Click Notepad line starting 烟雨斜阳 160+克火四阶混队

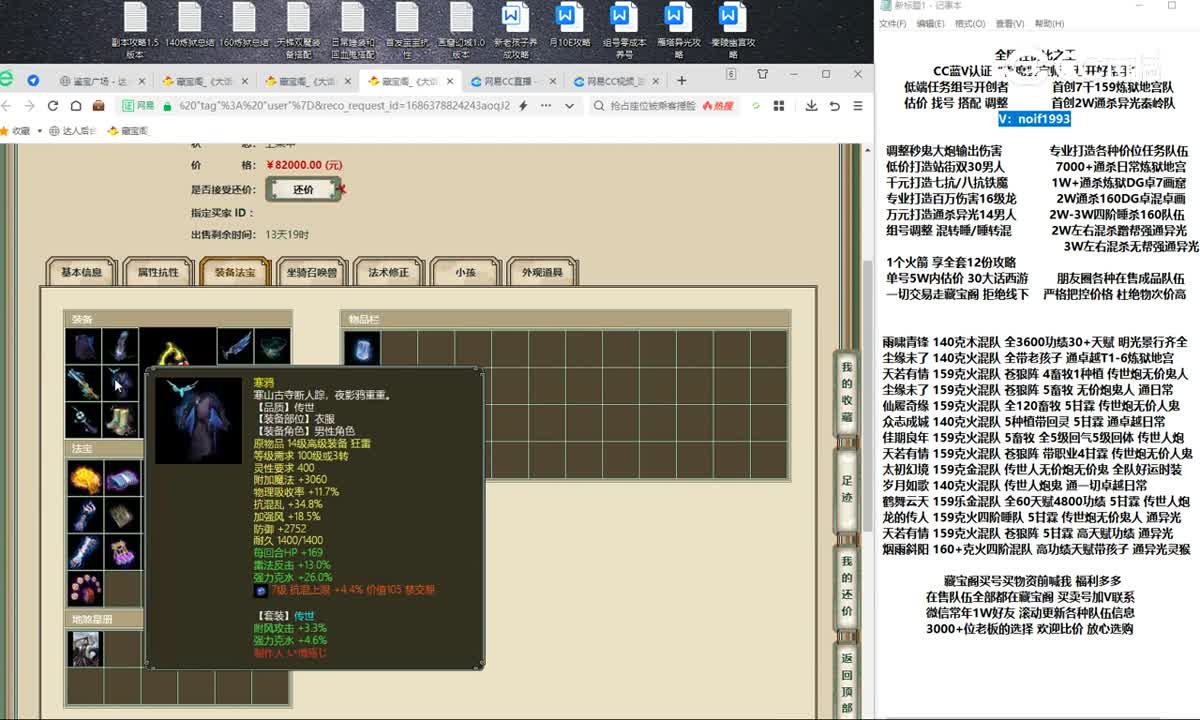[x=1036, y=550]
